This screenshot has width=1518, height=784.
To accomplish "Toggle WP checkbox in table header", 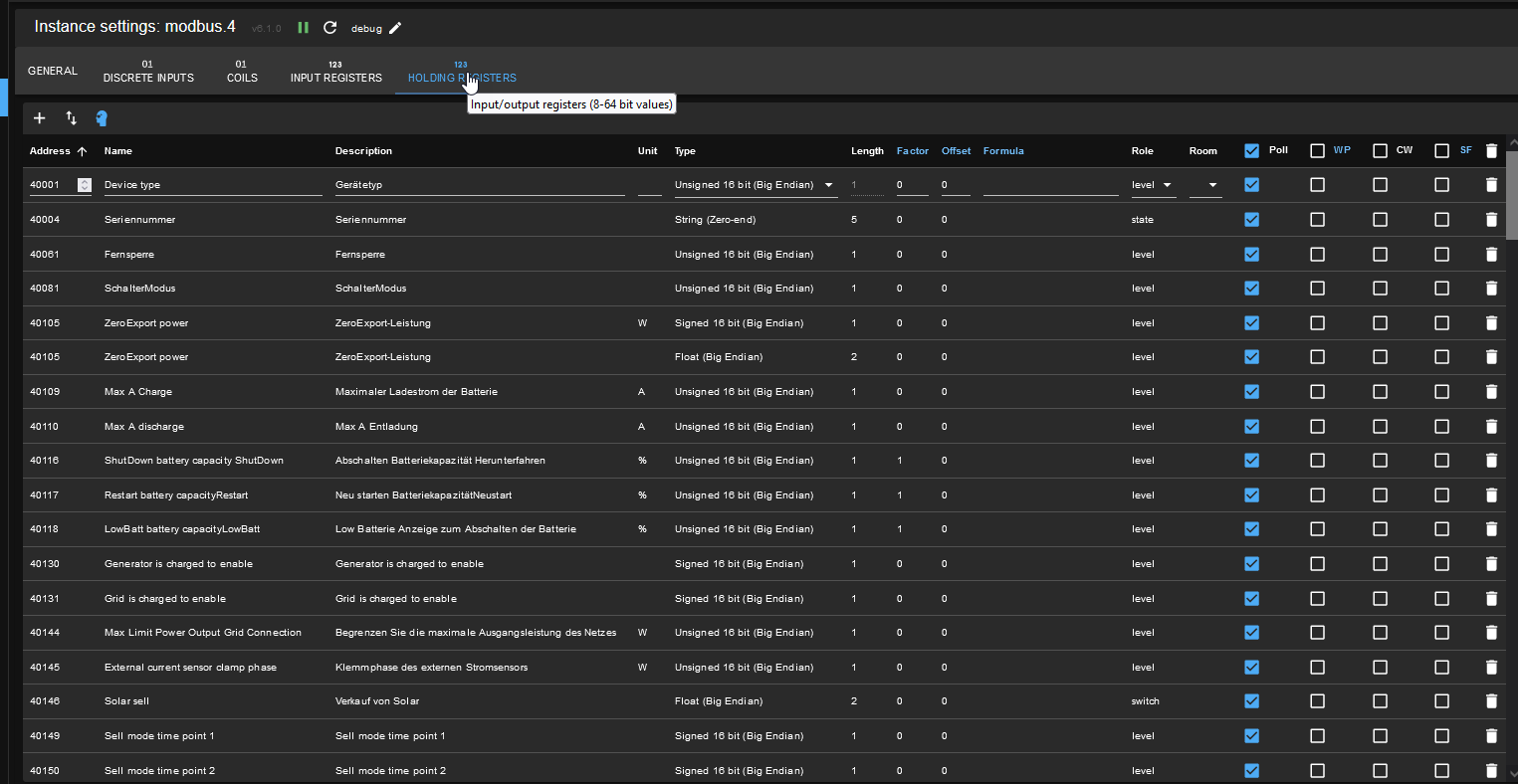I will coord(1318,151).
